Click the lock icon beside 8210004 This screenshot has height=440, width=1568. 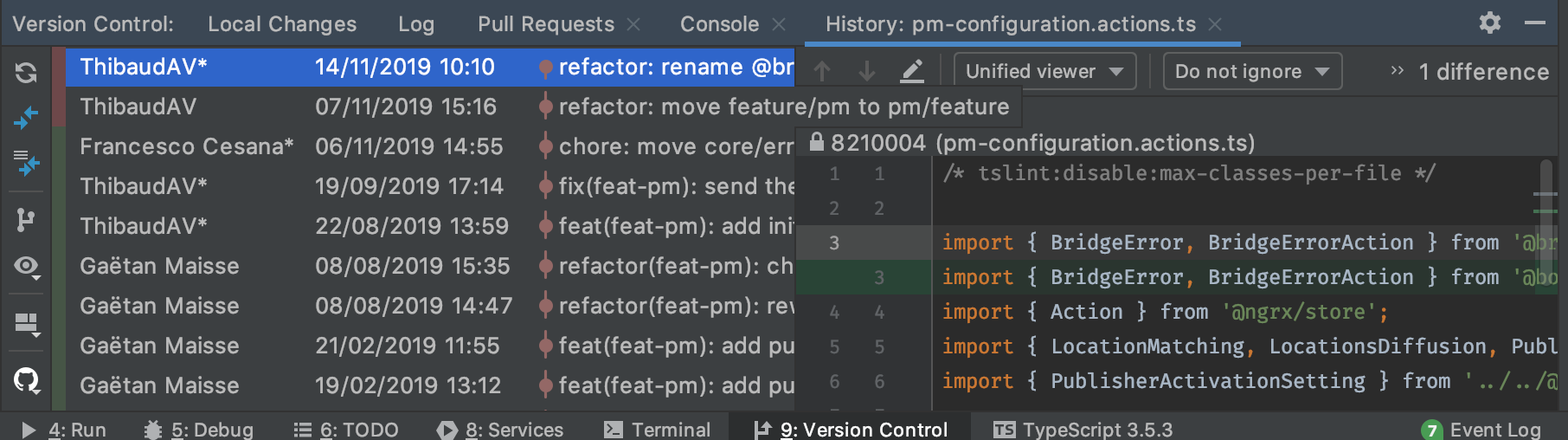tap(816, 142)
